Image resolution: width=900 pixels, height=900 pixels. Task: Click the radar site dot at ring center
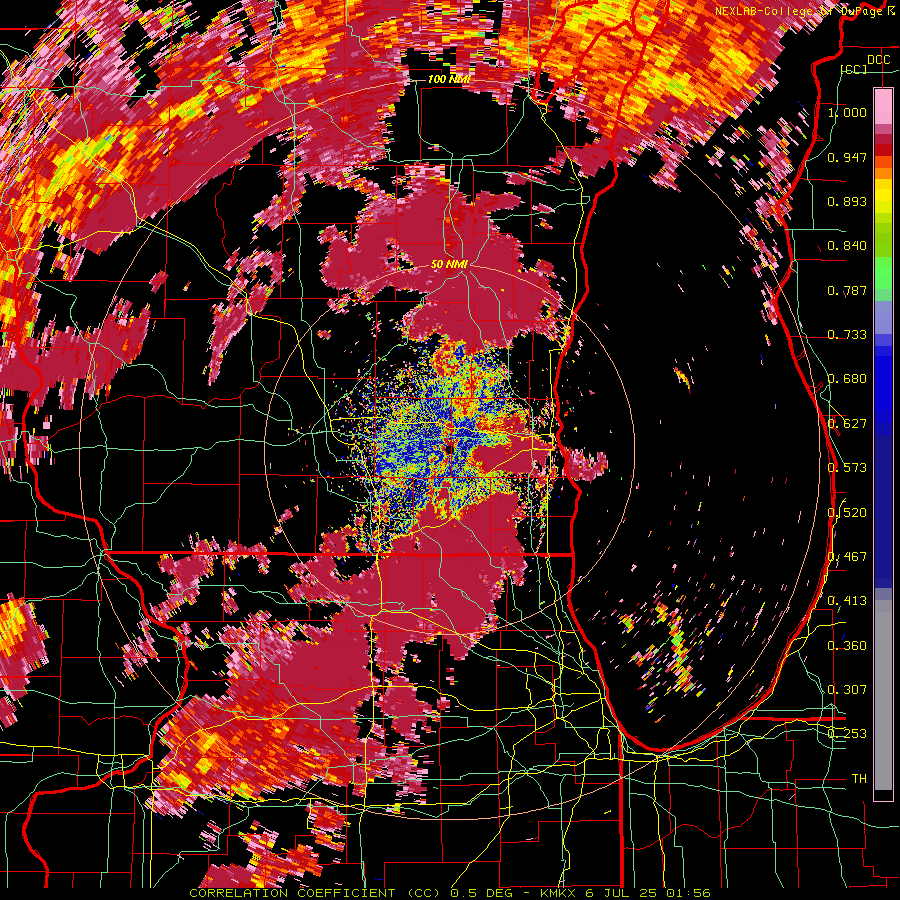click(449, 448)
